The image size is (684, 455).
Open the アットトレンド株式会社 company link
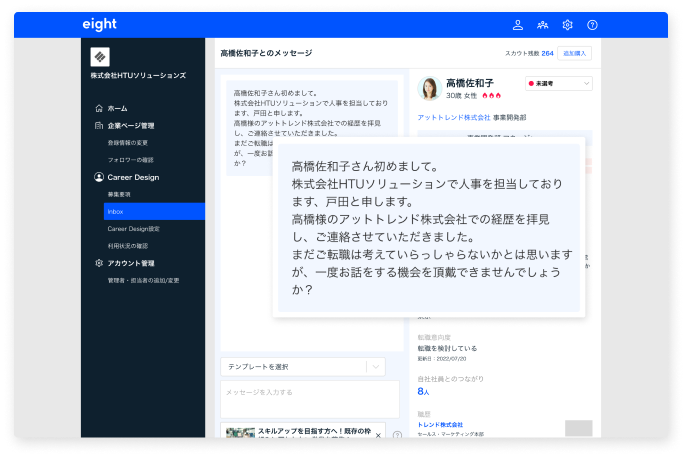click(x=454, y=117)
